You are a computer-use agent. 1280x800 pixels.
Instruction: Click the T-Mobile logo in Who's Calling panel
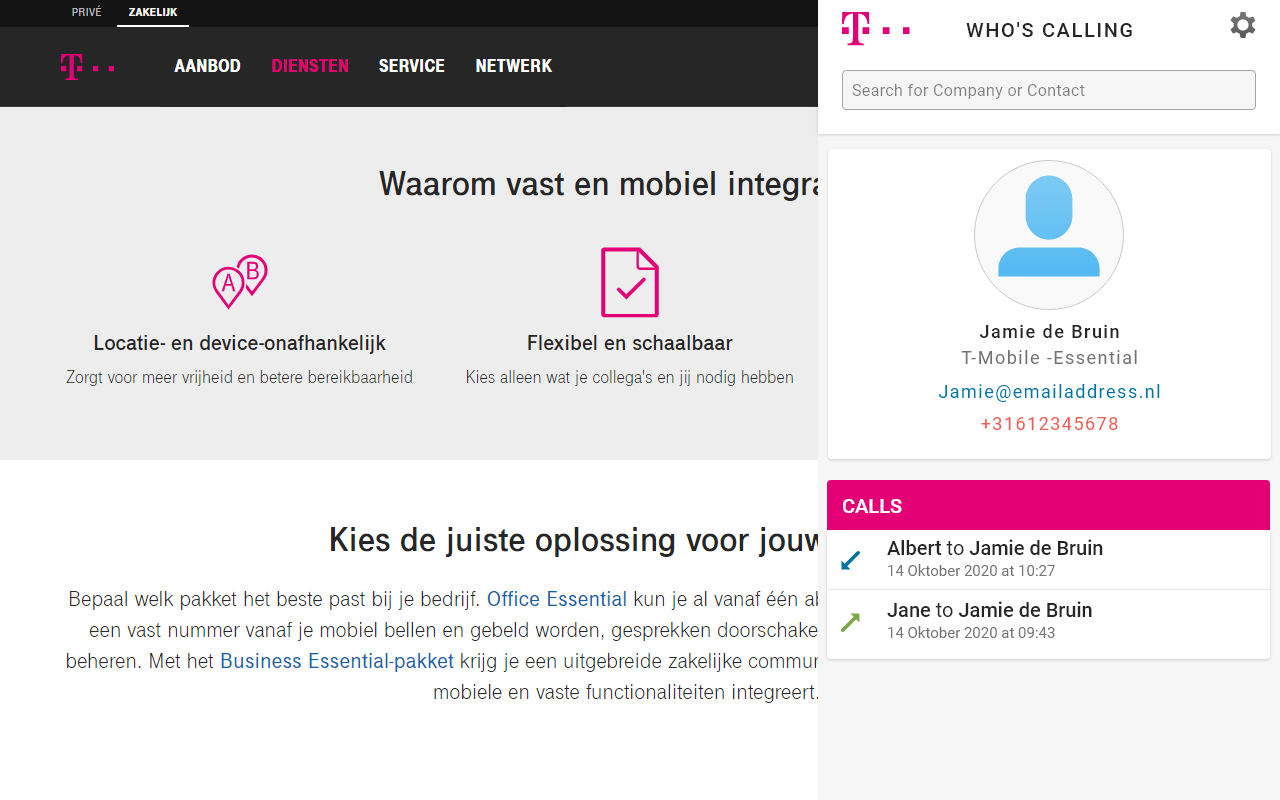pyautogui.click(x=875, y=29)
